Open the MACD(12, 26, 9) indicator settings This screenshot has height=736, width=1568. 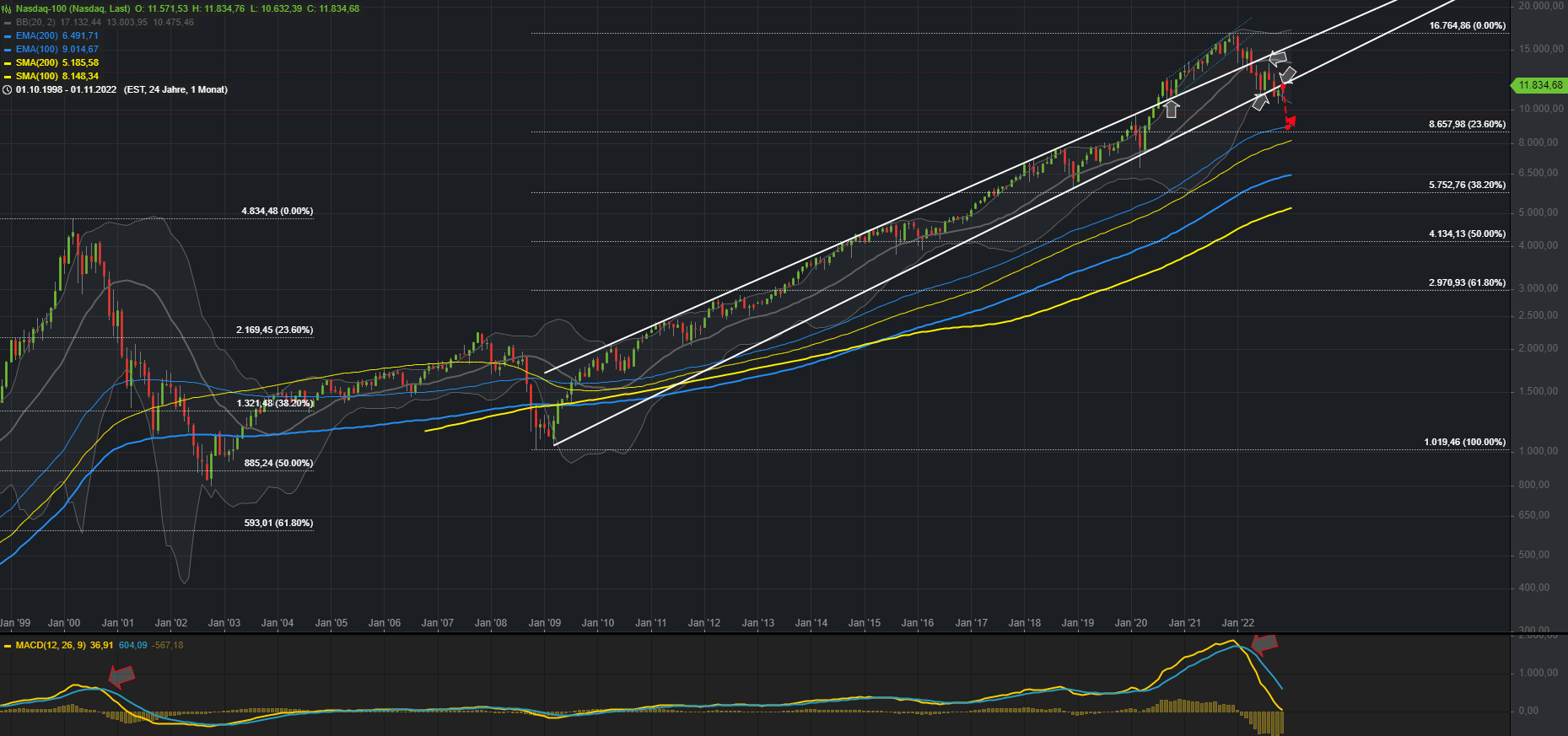(x=51, y=645)
